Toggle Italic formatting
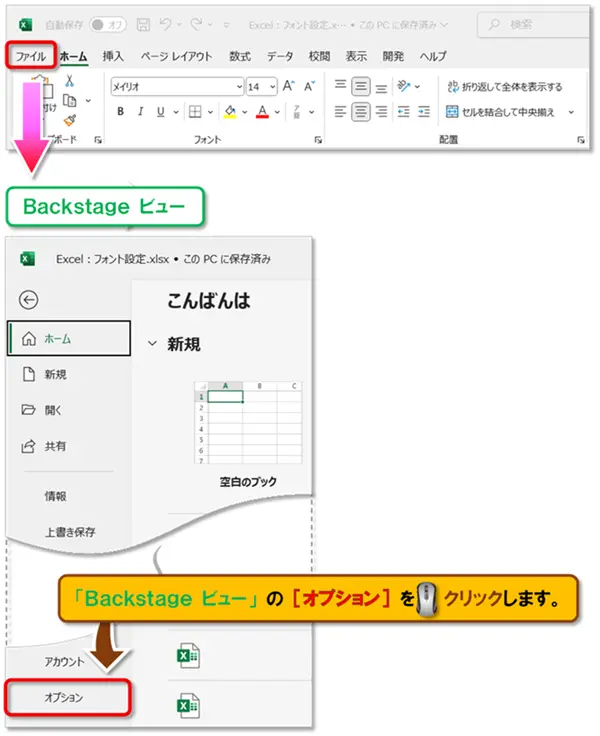600x736 pixels. [x=140, y=112]
